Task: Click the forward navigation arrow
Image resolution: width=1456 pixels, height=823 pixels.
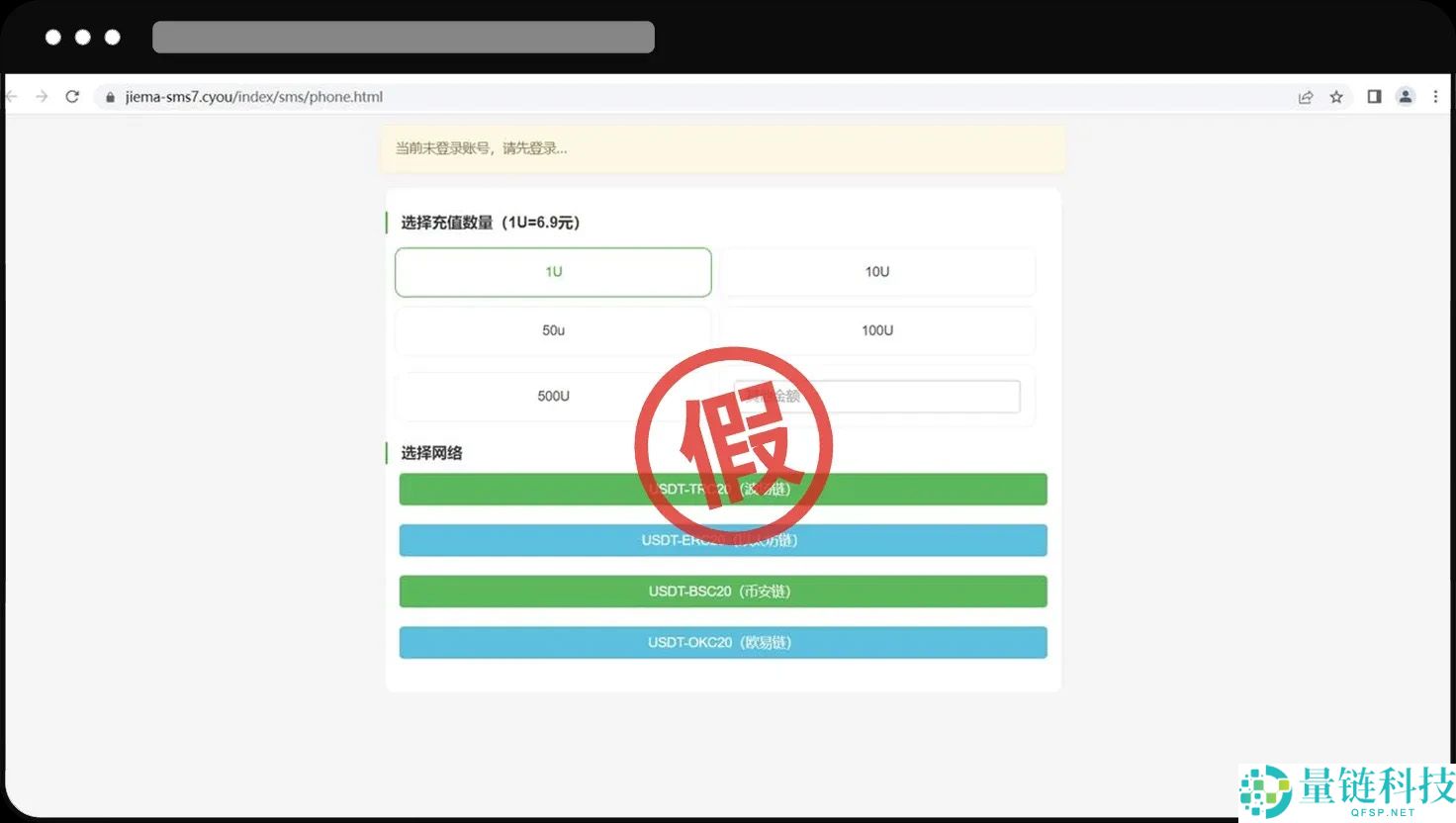Action: 41,96
